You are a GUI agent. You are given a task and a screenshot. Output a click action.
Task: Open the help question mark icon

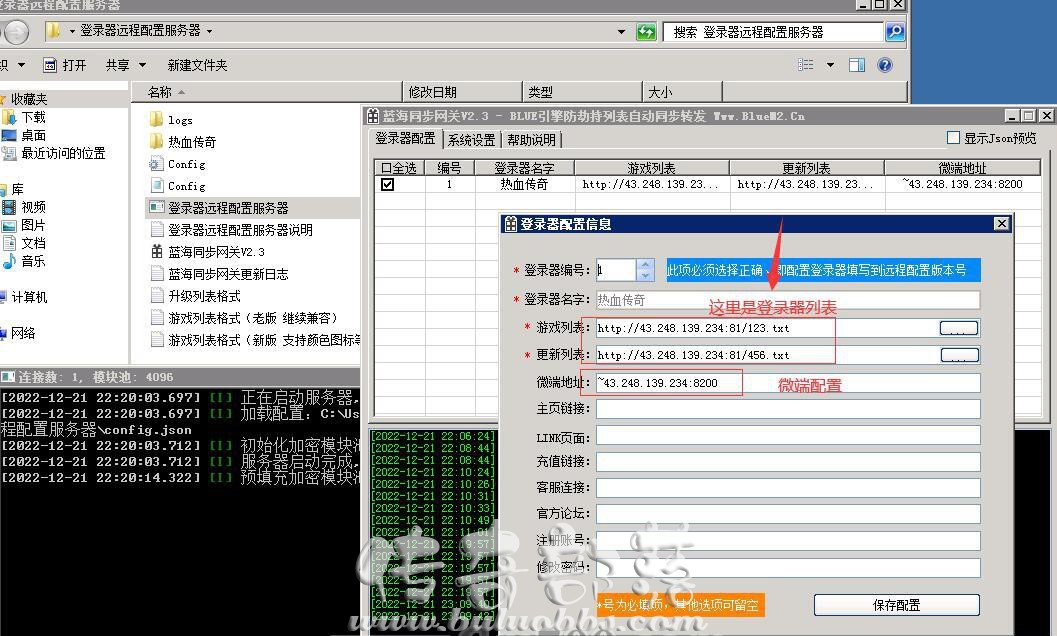(885, 65)
